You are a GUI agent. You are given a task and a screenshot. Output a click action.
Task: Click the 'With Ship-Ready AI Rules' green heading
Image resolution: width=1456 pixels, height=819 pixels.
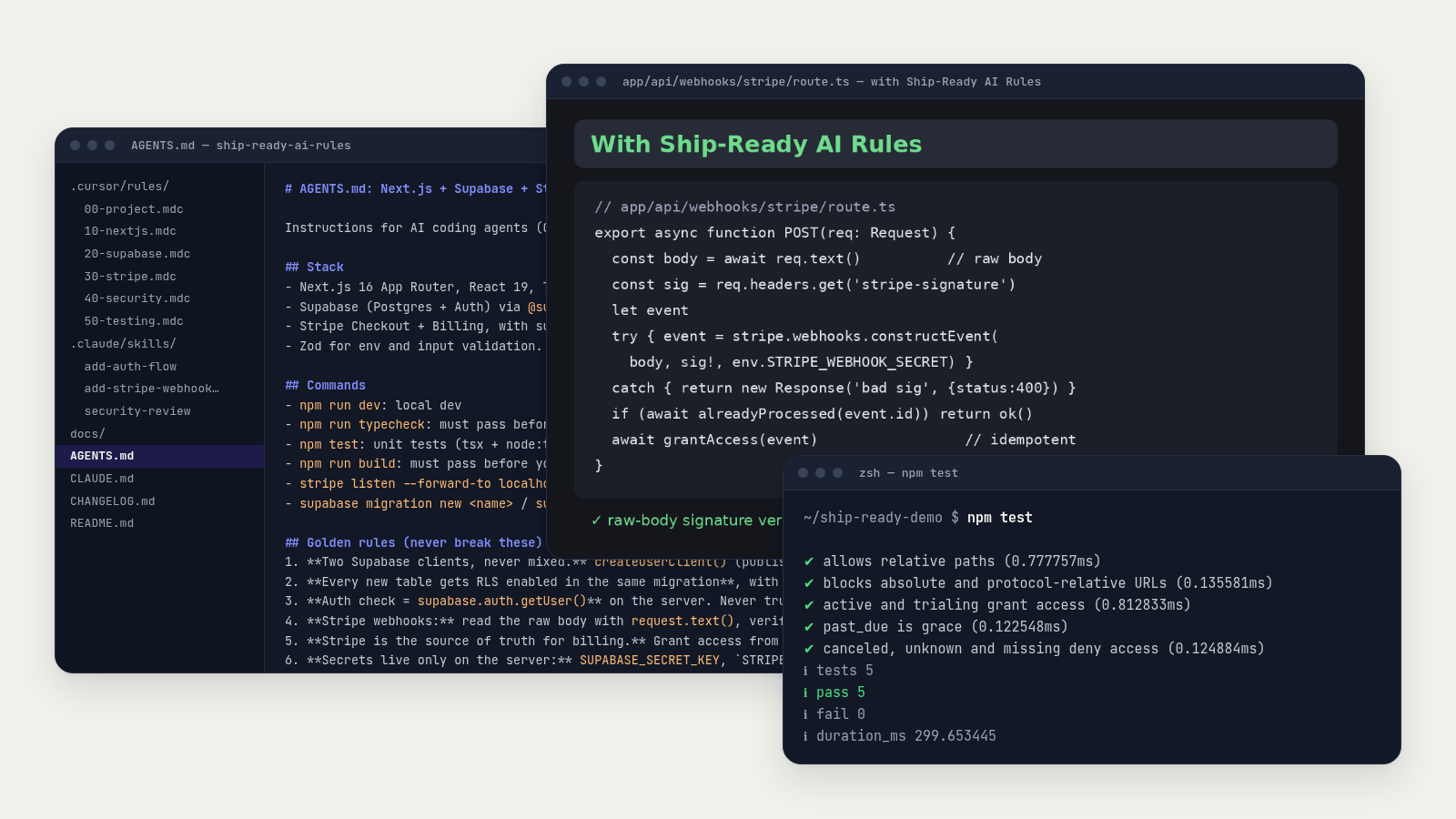coord(756,144)
